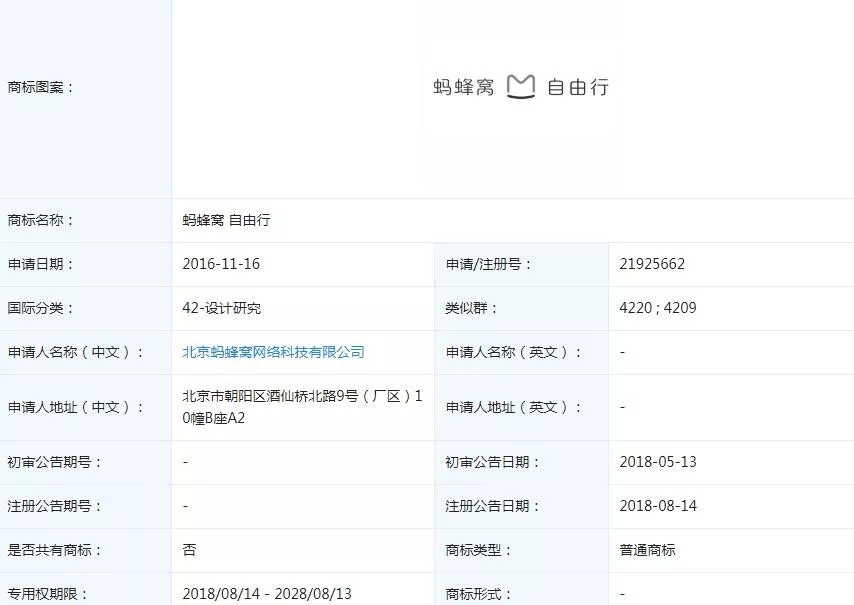Click the similar group value 4220;4209
This screenshot has width=854, height=605.
click(x=650, y=308)
